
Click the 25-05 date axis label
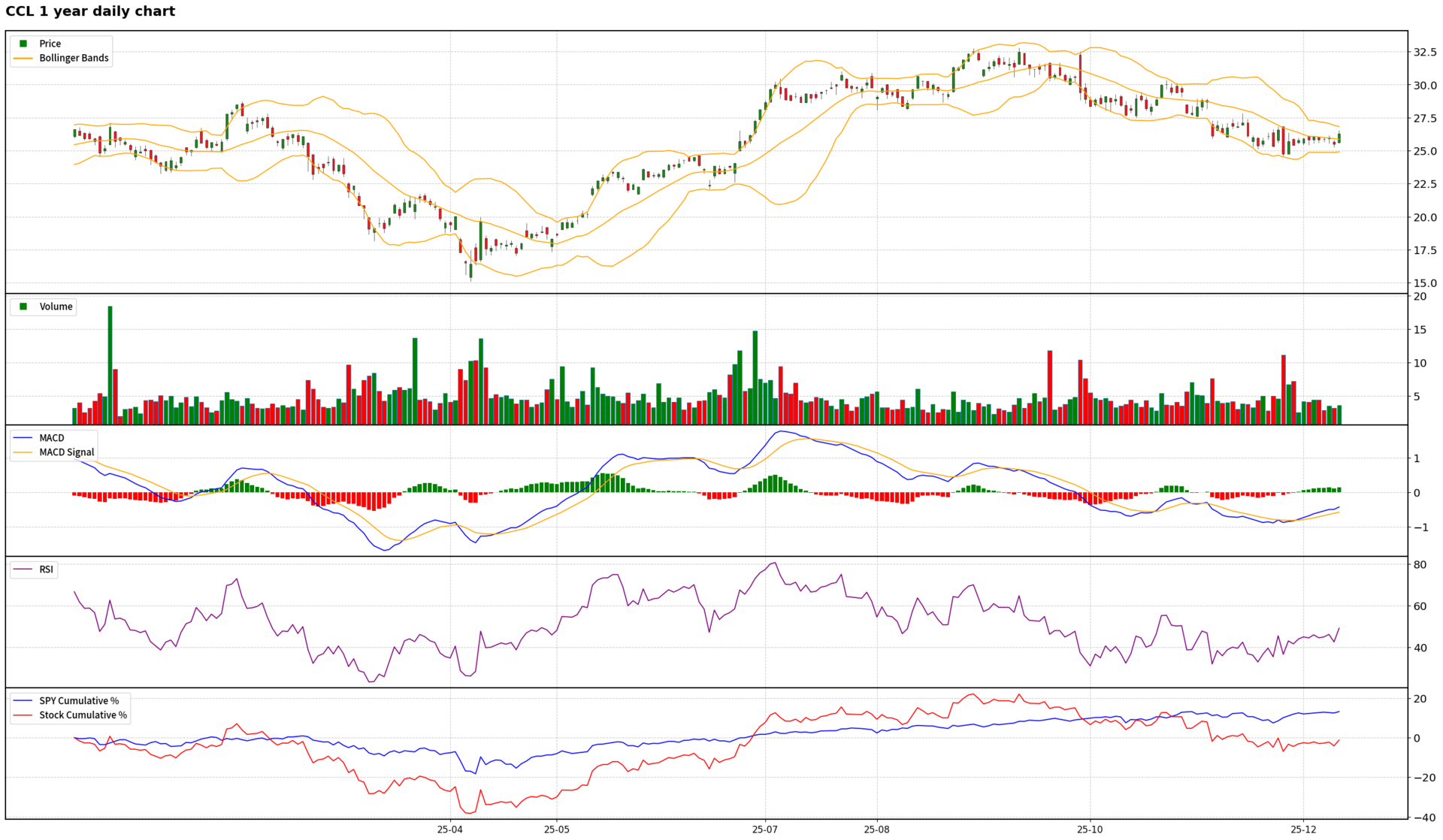click(x=556, y=829)
